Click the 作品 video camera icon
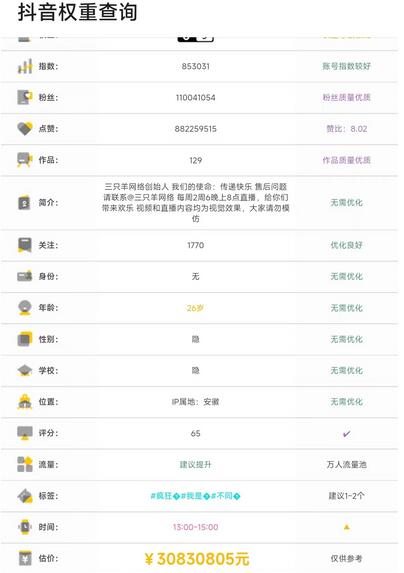The image size is (404, 573). 25,160
